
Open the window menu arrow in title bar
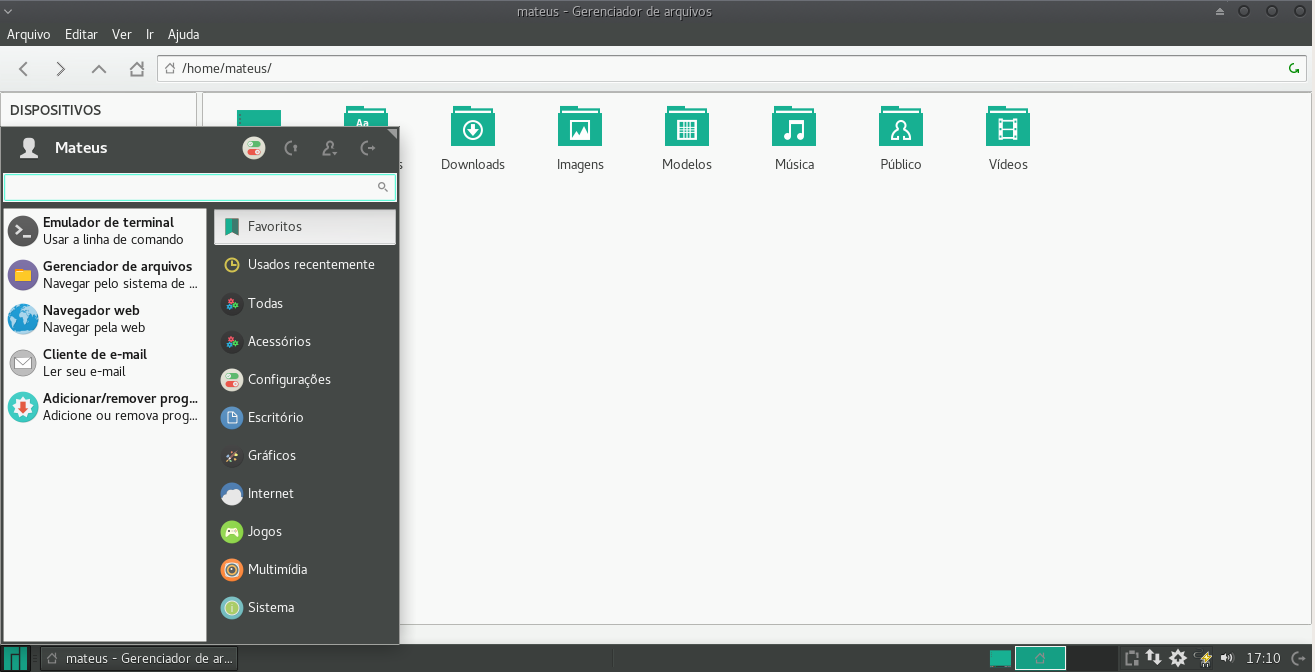pyautogui.click(x=9, y=11)
